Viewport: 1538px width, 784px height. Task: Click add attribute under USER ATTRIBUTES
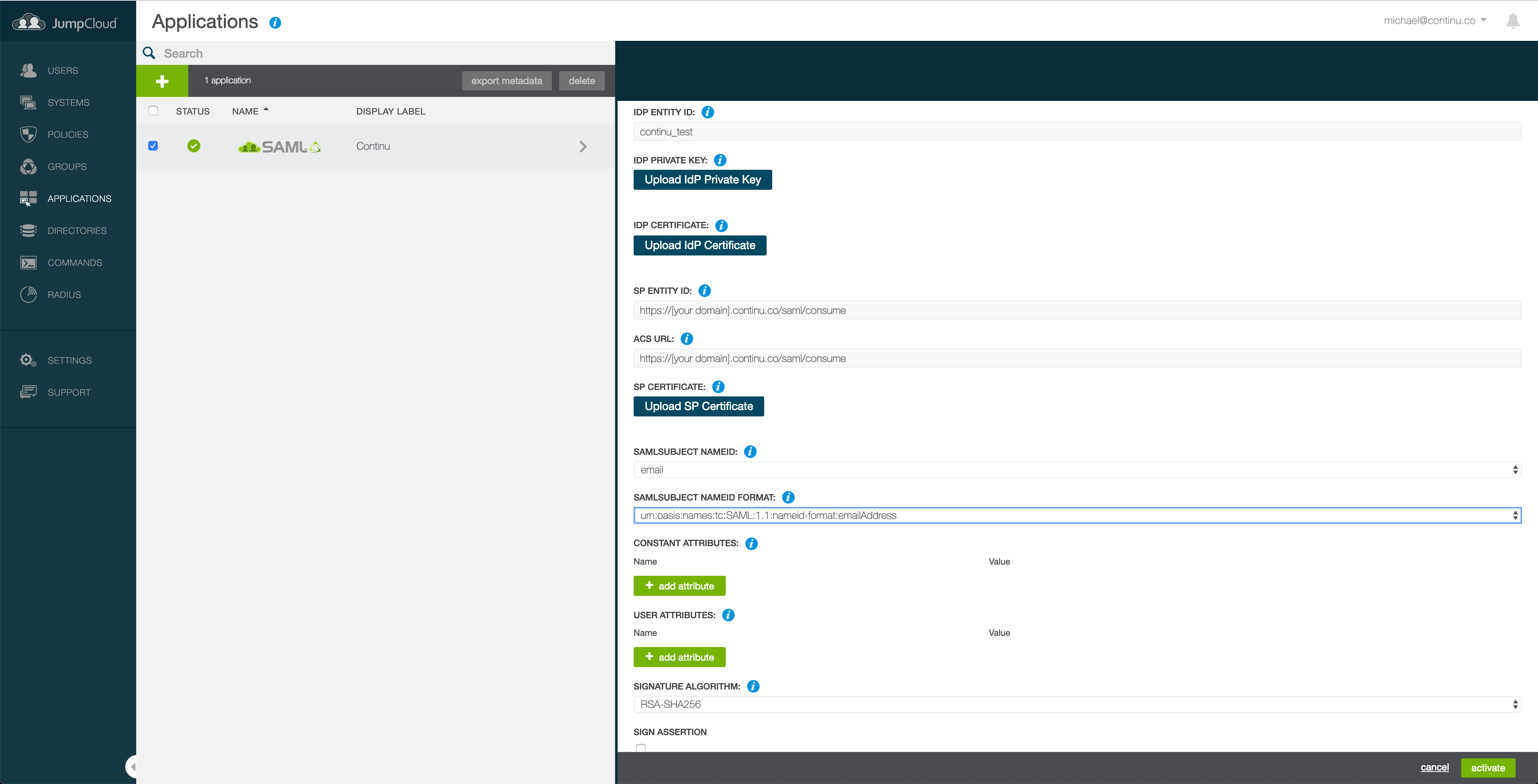click(679, 657)
